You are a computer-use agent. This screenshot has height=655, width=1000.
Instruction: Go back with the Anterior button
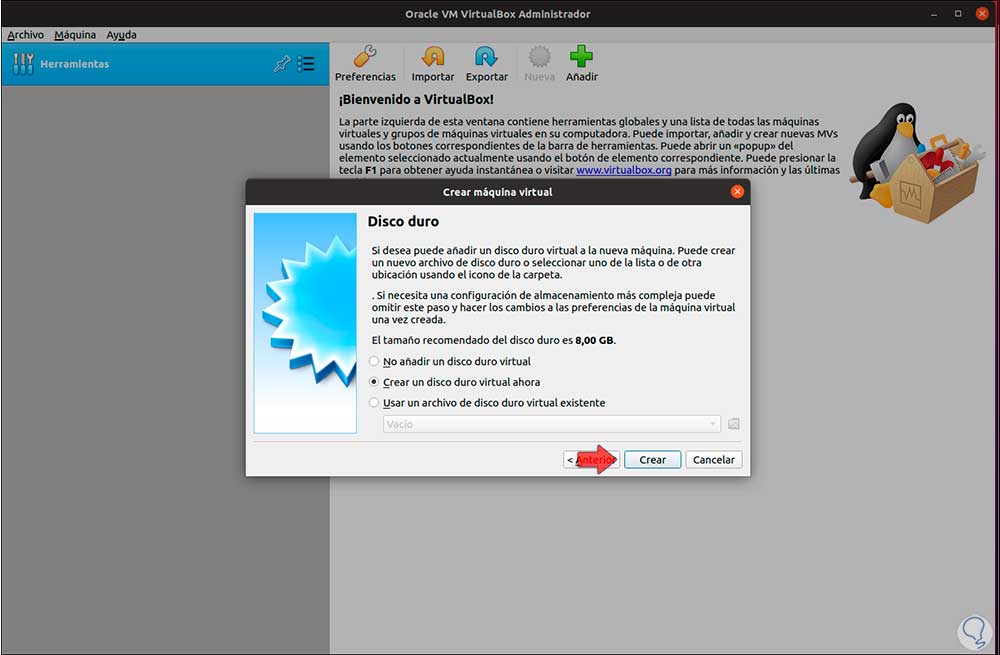pyautogui.click(x=591, y=460)
